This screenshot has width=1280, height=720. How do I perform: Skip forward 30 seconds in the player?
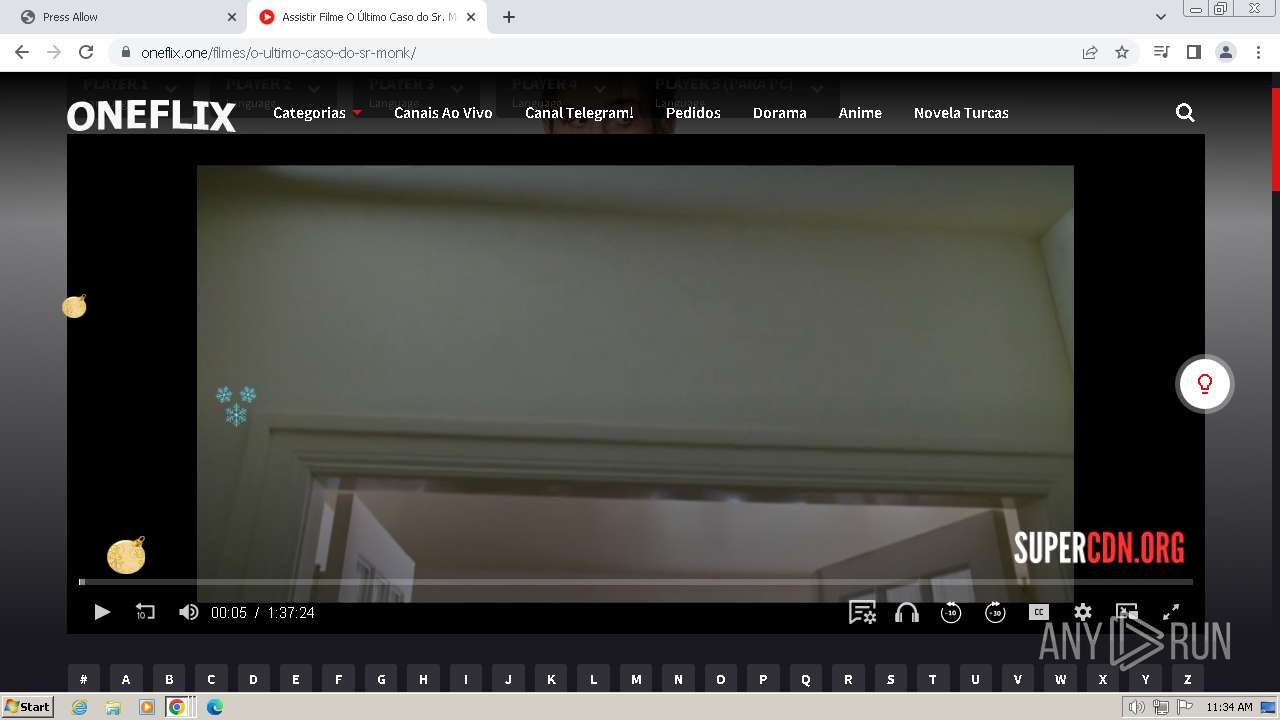[x=995, y=612]
